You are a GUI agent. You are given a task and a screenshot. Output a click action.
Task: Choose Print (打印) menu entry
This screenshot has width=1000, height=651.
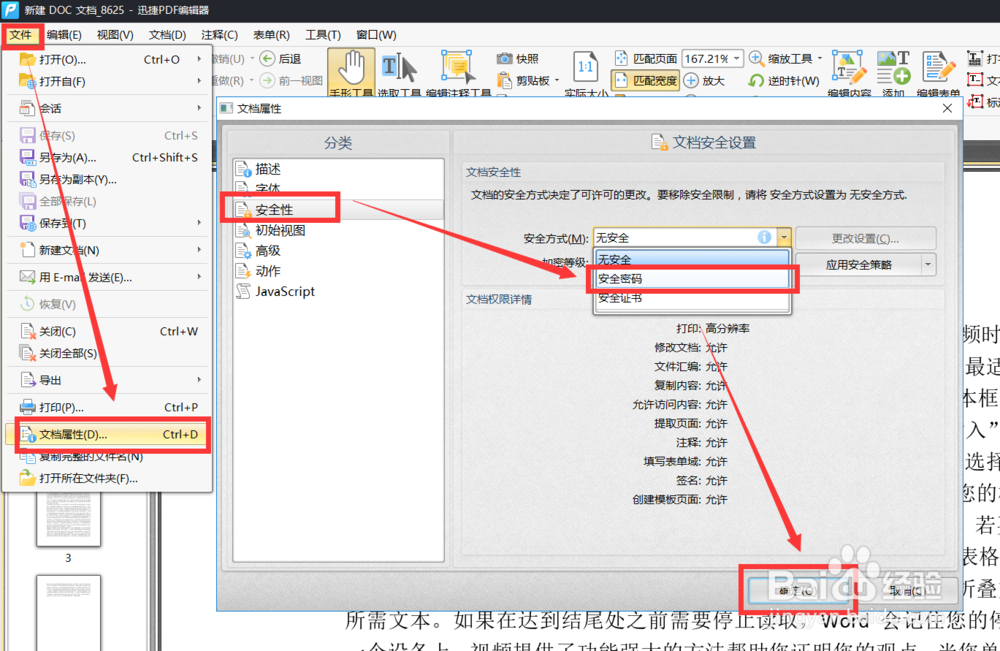107,407
